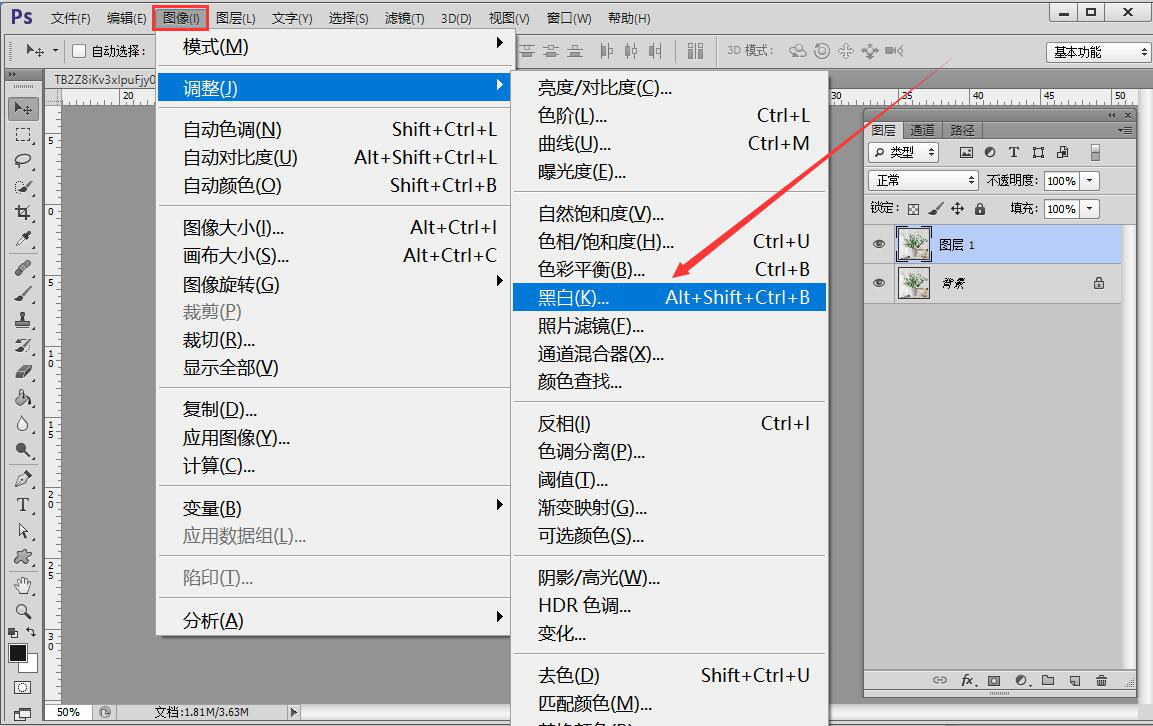The width and height of the screenshot is (1153, 726).
Task: Create a new layer group
Action: (1048, 680)
